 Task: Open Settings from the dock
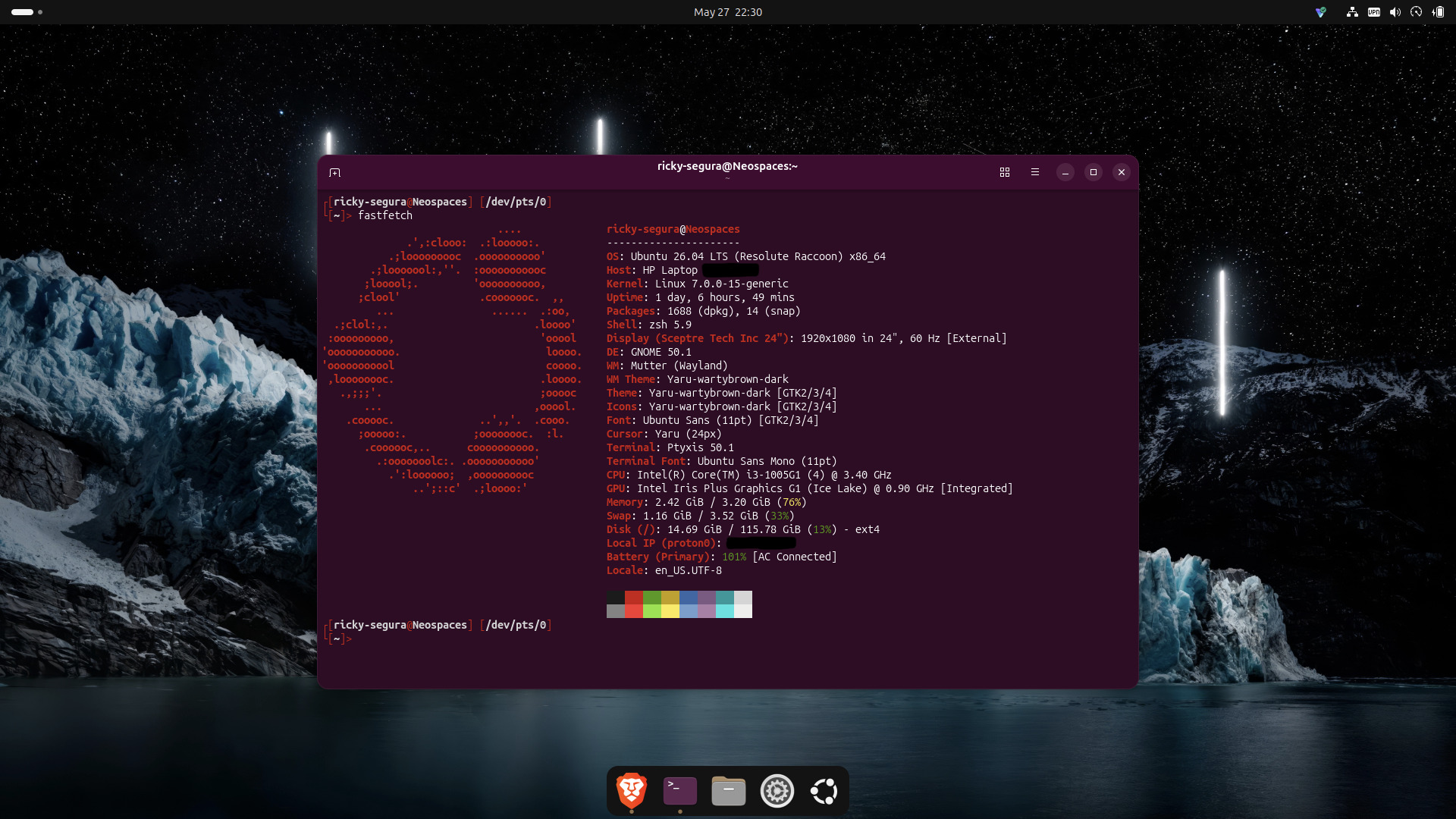click(x=777, y=791)
